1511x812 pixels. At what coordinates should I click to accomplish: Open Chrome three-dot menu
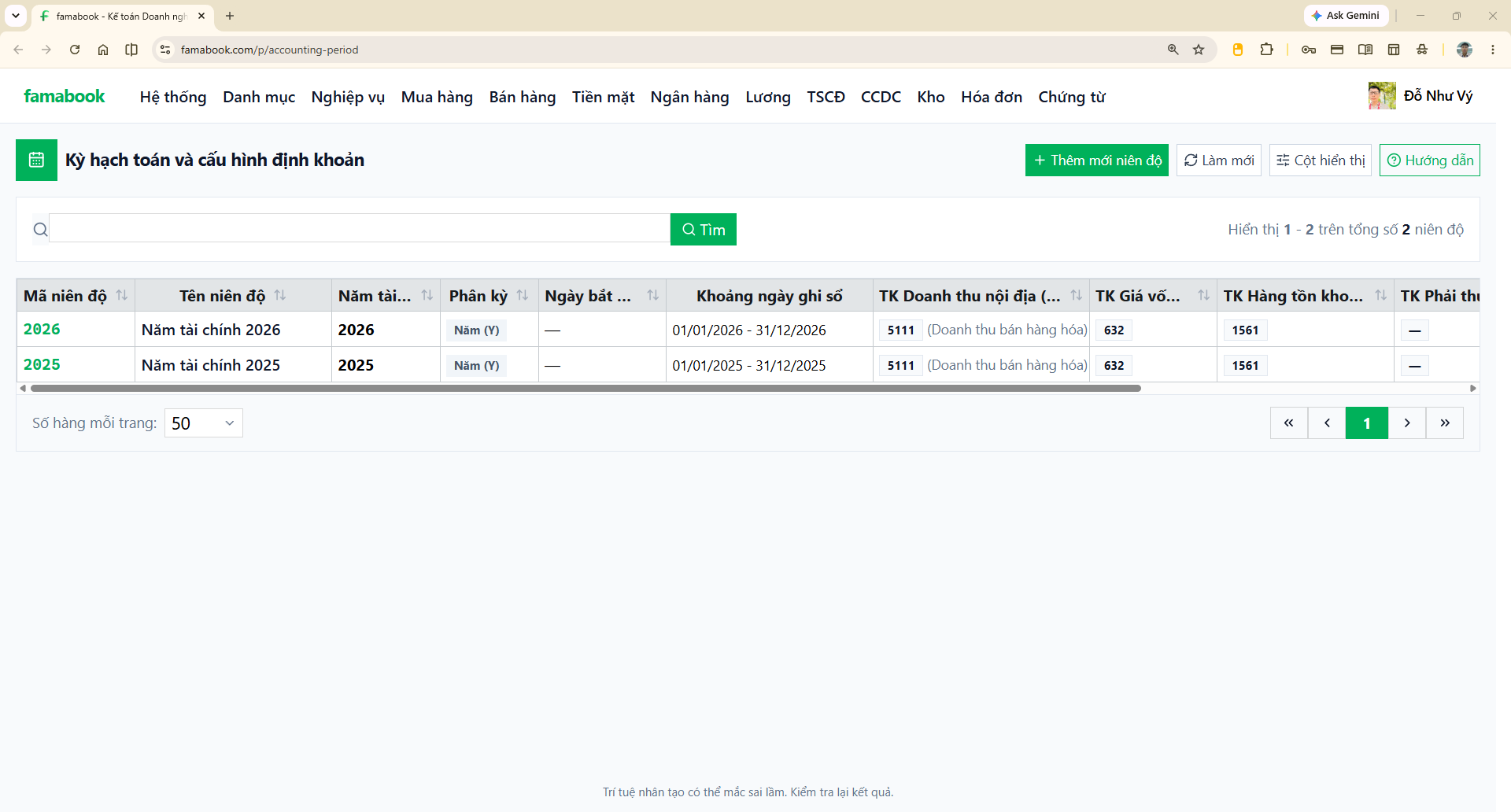pyautogui.click(x=1493, y=50)
